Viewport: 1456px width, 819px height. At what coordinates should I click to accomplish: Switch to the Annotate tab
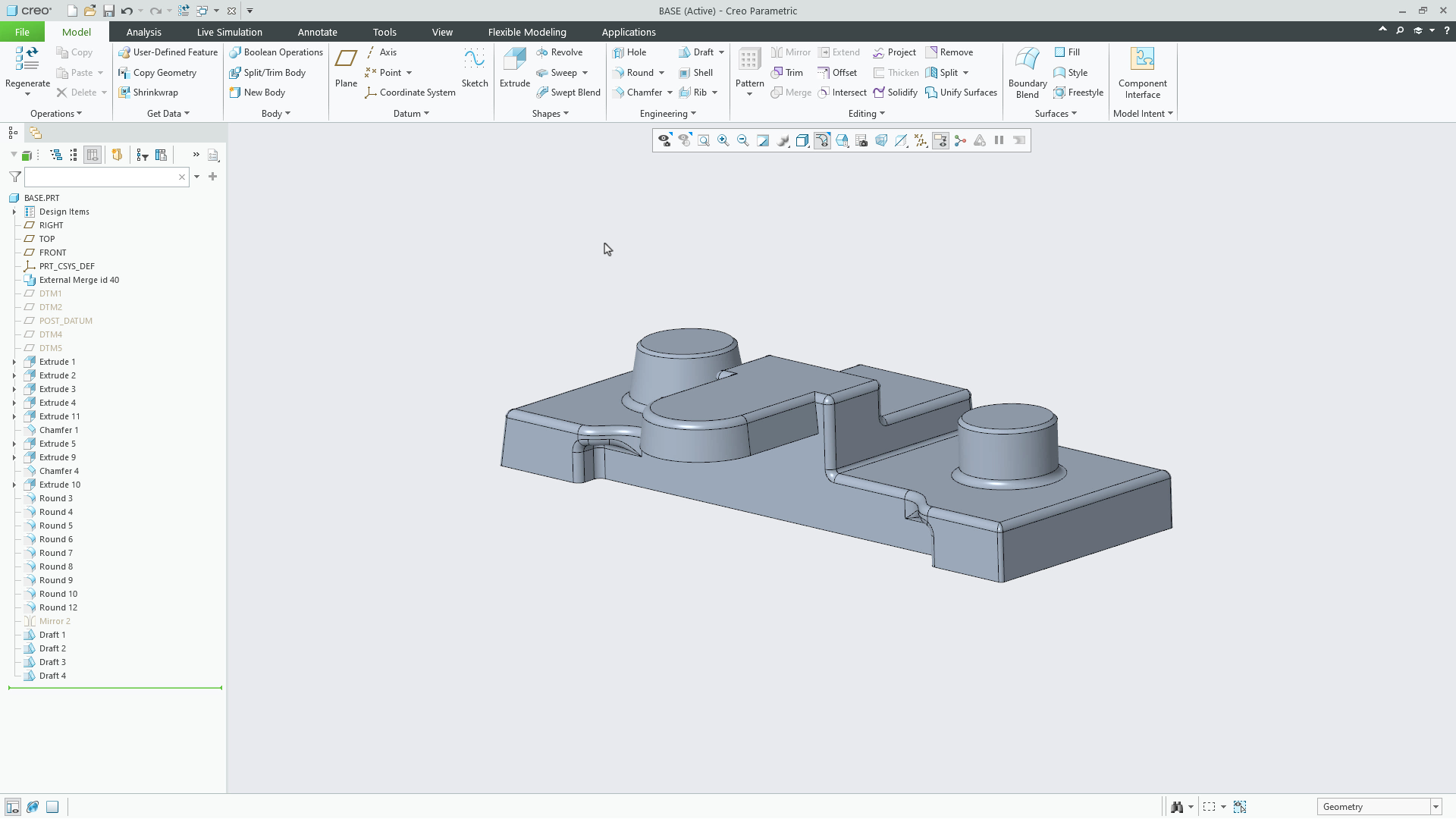pyautogui.click(x=317, y=32)
